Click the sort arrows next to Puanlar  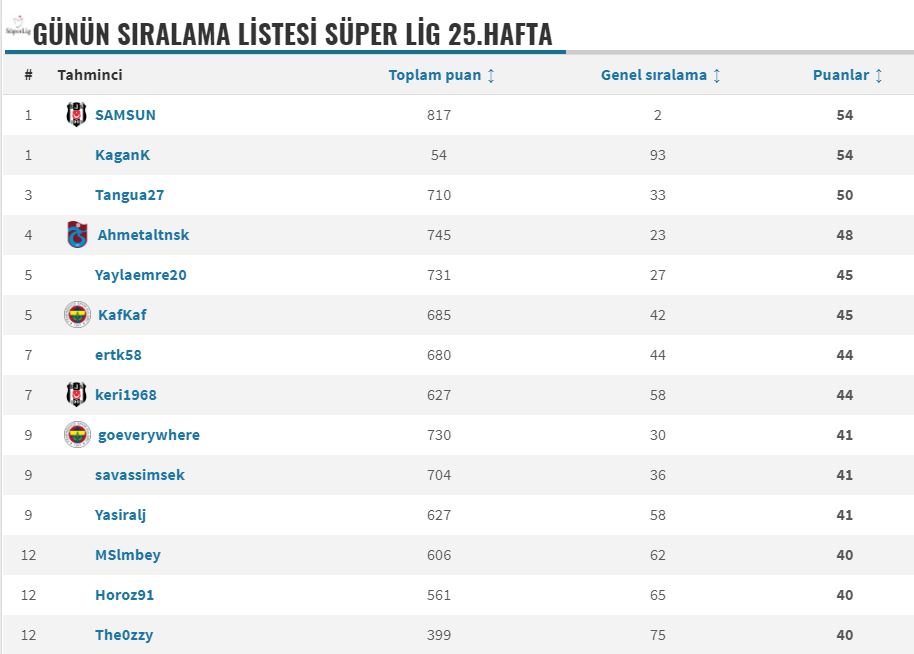point(878,75)
